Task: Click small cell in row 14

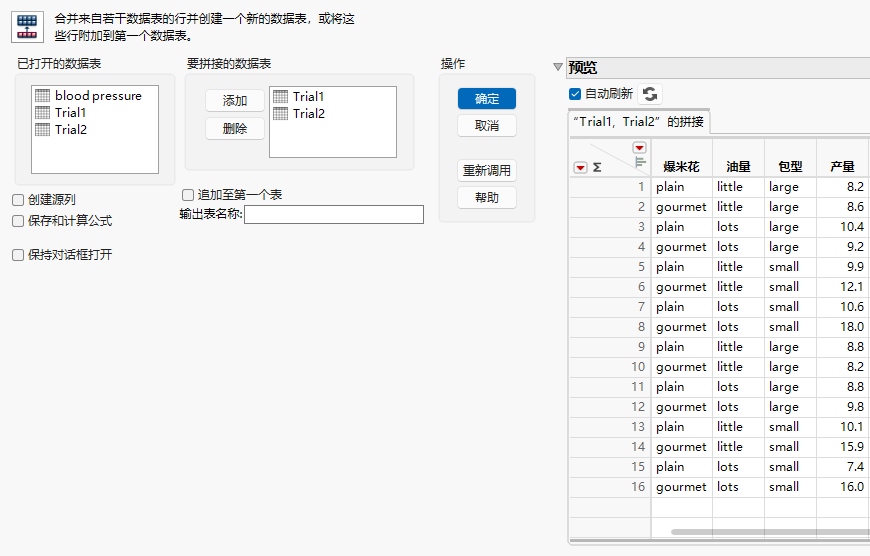Action: point(791,447)
